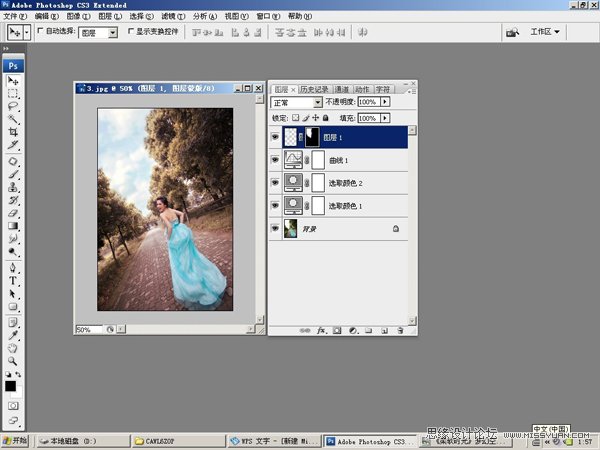Select the Magic Wand tool

pos(13,119)
